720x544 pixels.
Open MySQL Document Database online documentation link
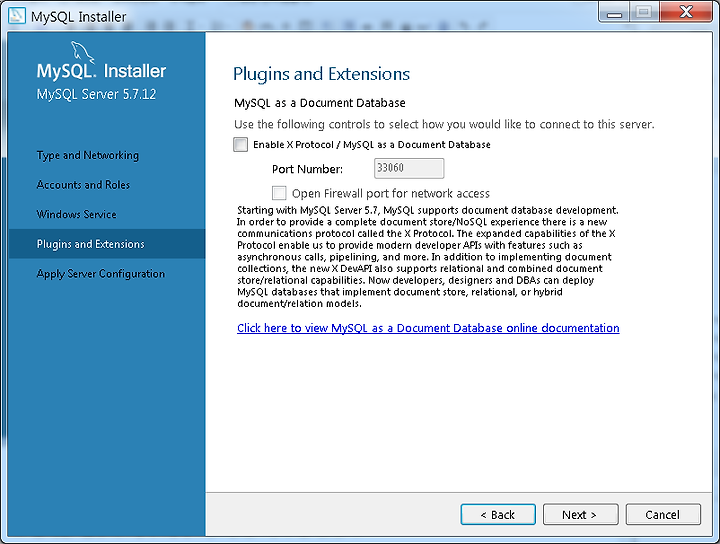[428, 328]
